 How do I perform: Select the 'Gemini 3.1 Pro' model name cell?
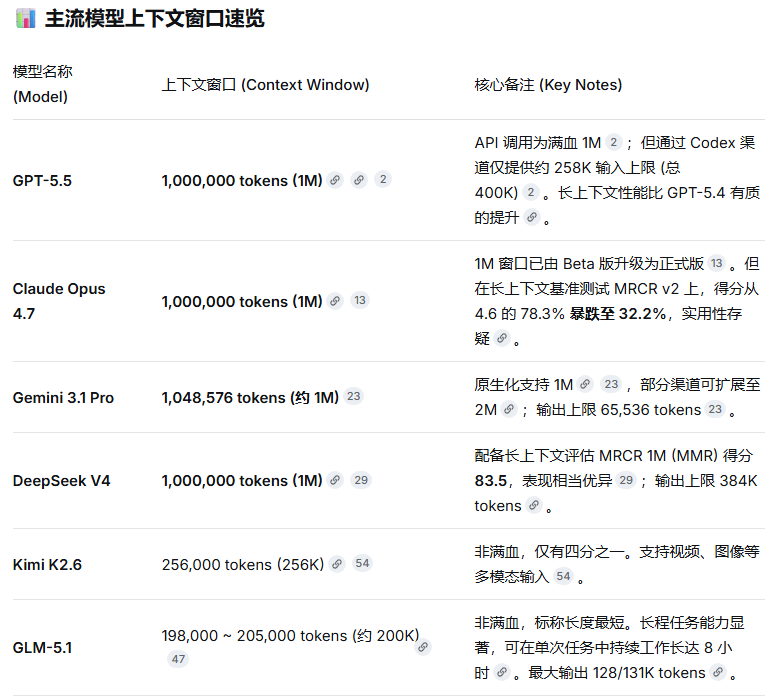point(63,397)
